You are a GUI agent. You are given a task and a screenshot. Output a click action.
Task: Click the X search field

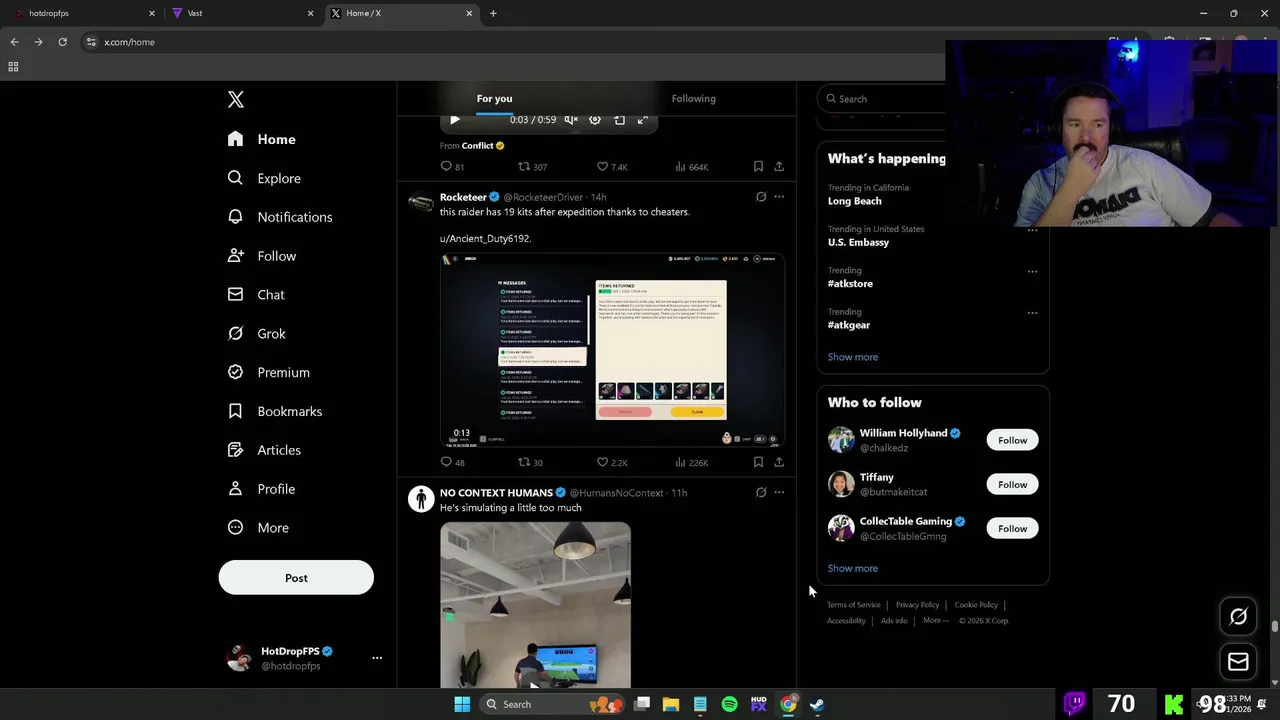(881, 99)
